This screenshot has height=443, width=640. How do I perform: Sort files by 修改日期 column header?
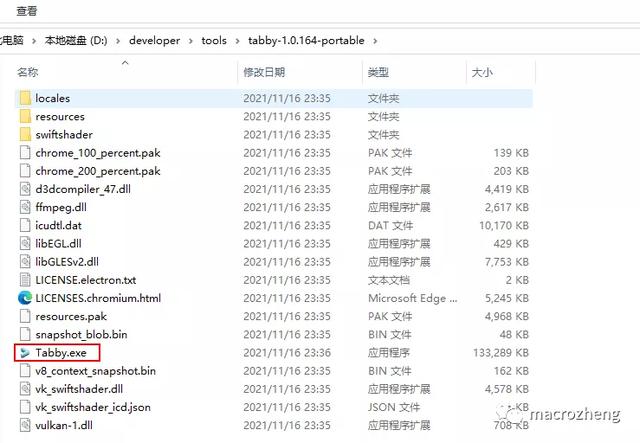coord(264,72)
